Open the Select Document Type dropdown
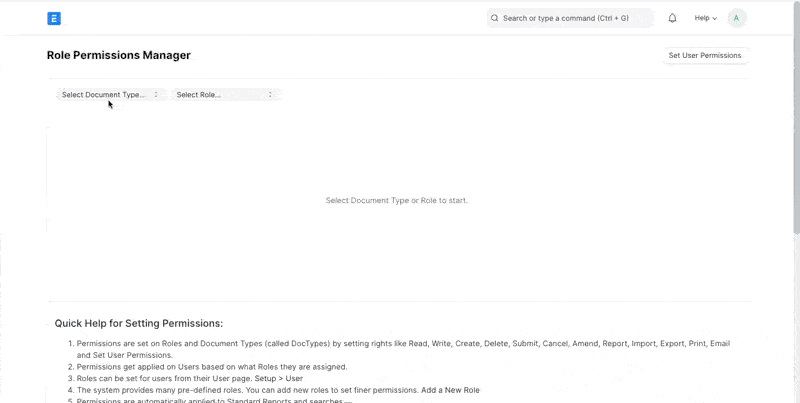 [x=104, y=95]
